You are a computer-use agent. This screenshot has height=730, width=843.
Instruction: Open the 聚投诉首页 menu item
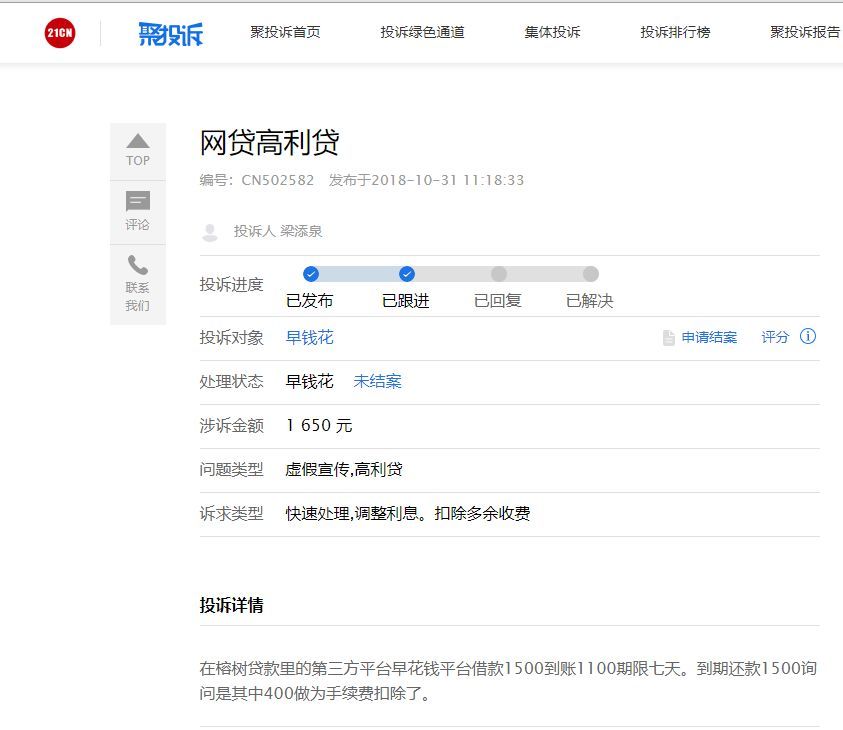coord(289,31)
